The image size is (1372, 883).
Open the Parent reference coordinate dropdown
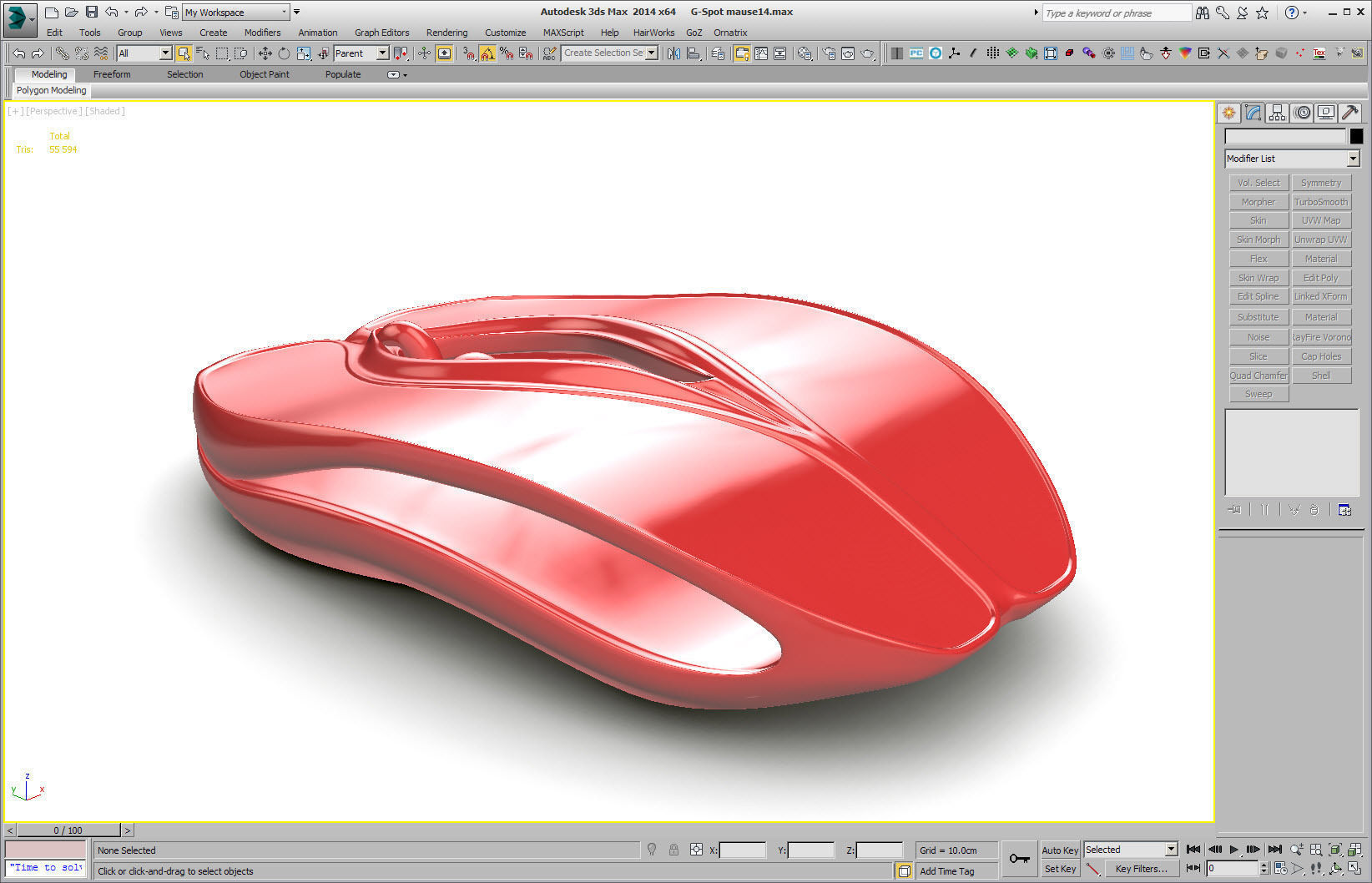[361, 53]
